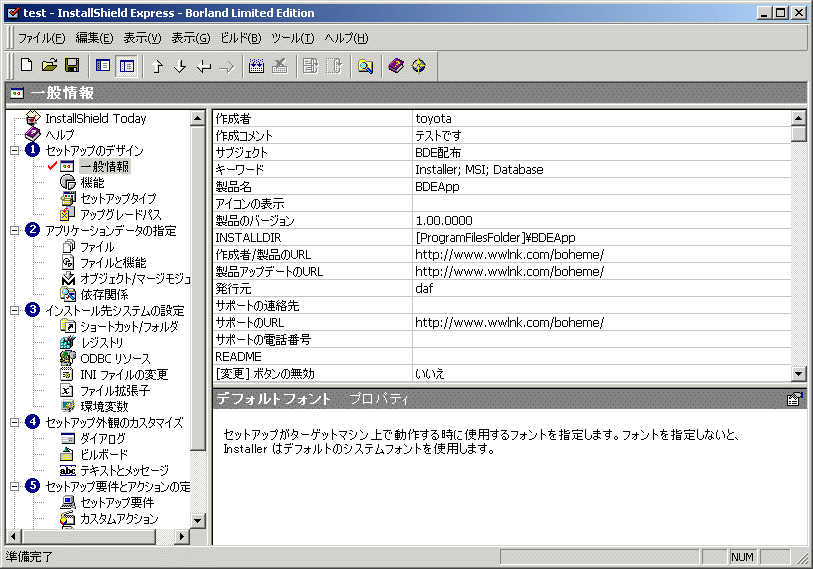Click the tree horizontal scroll right arrow
The image size is (813, 569).
click(181, 536)
